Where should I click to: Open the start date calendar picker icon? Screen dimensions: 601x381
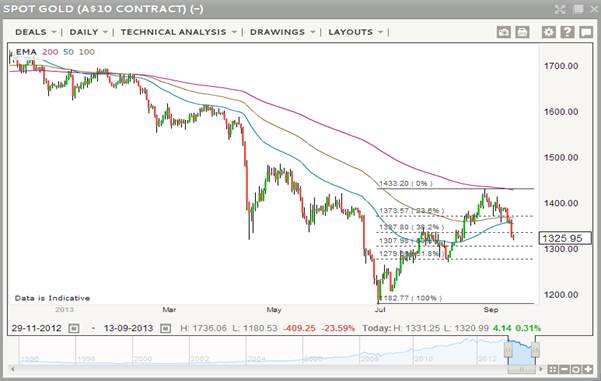(74, 328)
